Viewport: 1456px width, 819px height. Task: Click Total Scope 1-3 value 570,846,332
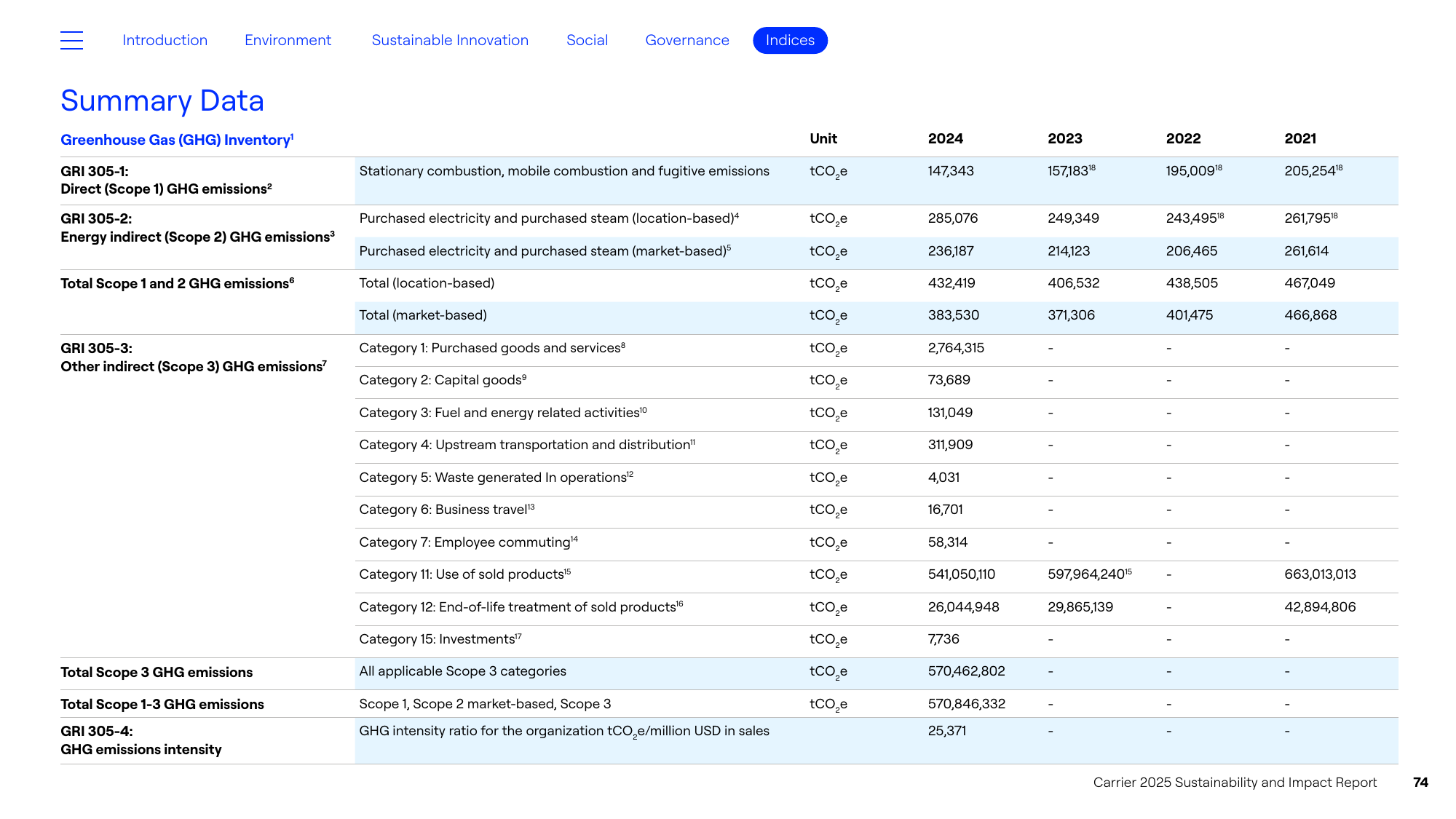(x=967, y=704)
